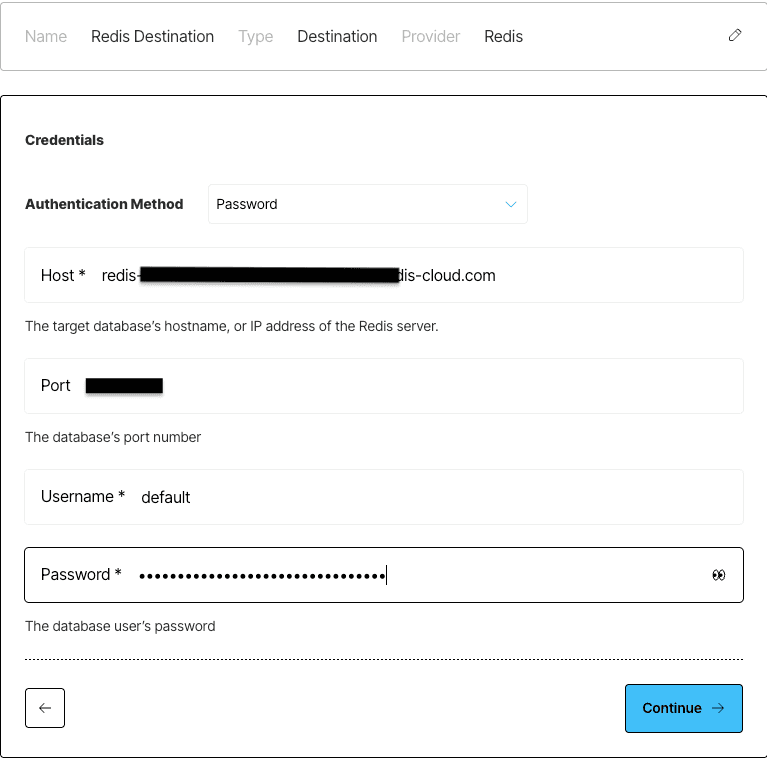Image resolution: width=767 pixels, height=759 pixels.
Task: Click the Type label in summary bar
Action: [255, 37]
